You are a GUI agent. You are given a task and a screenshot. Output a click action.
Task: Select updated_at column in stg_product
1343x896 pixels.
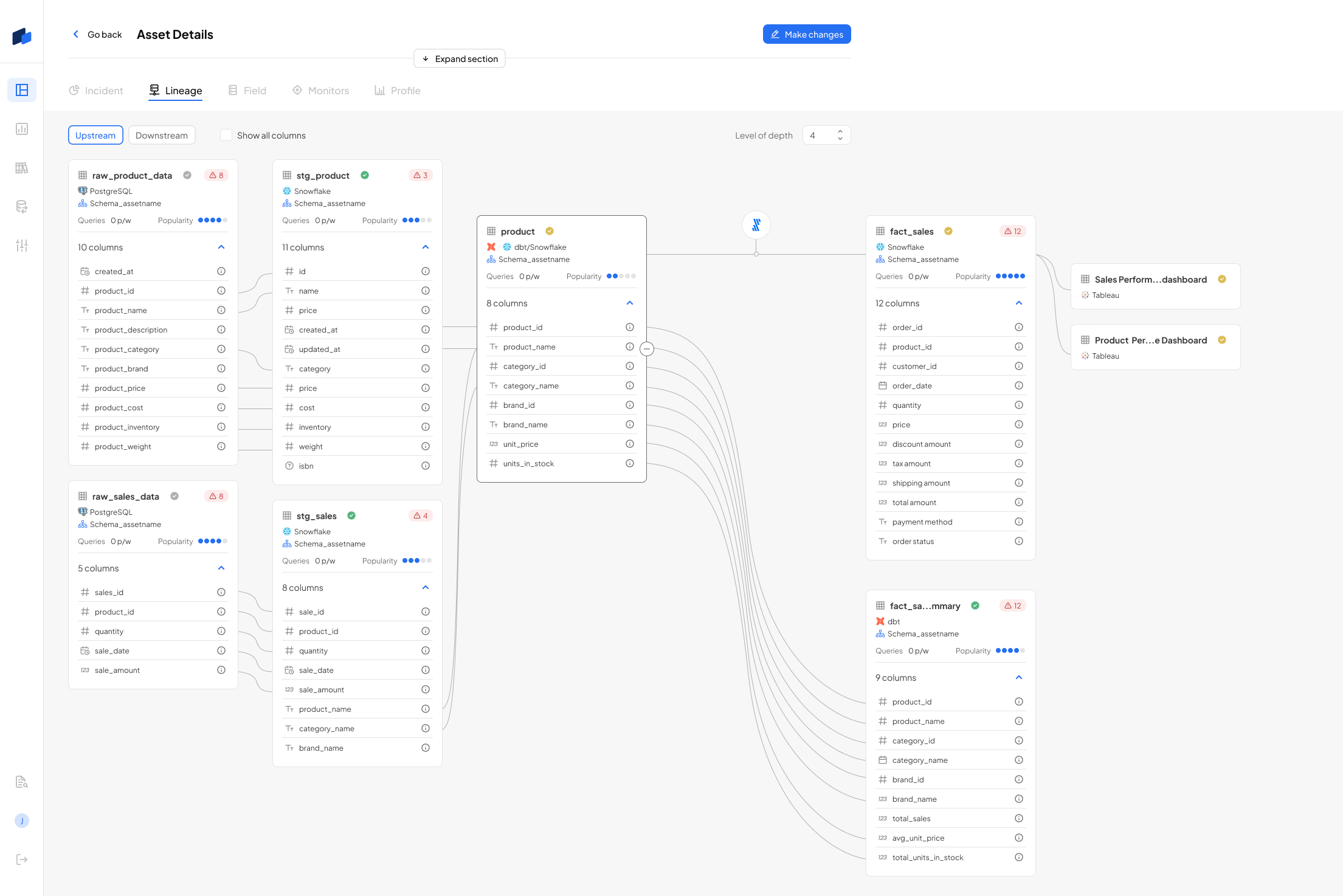tap(357, 349)
